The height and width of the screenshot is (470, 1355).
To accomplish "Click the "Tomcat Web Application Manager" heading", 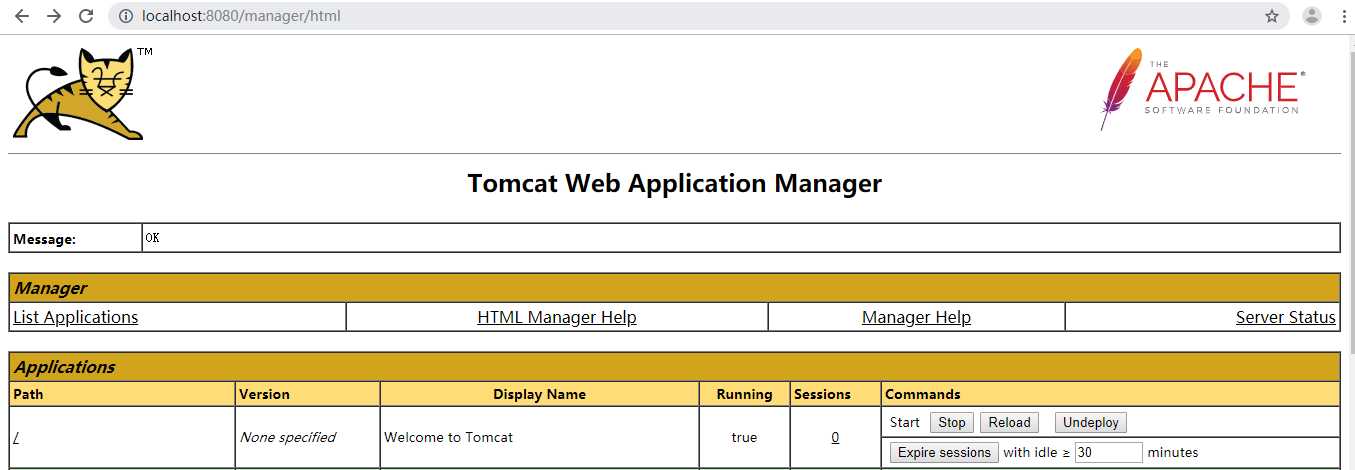I will coord(675,184).
